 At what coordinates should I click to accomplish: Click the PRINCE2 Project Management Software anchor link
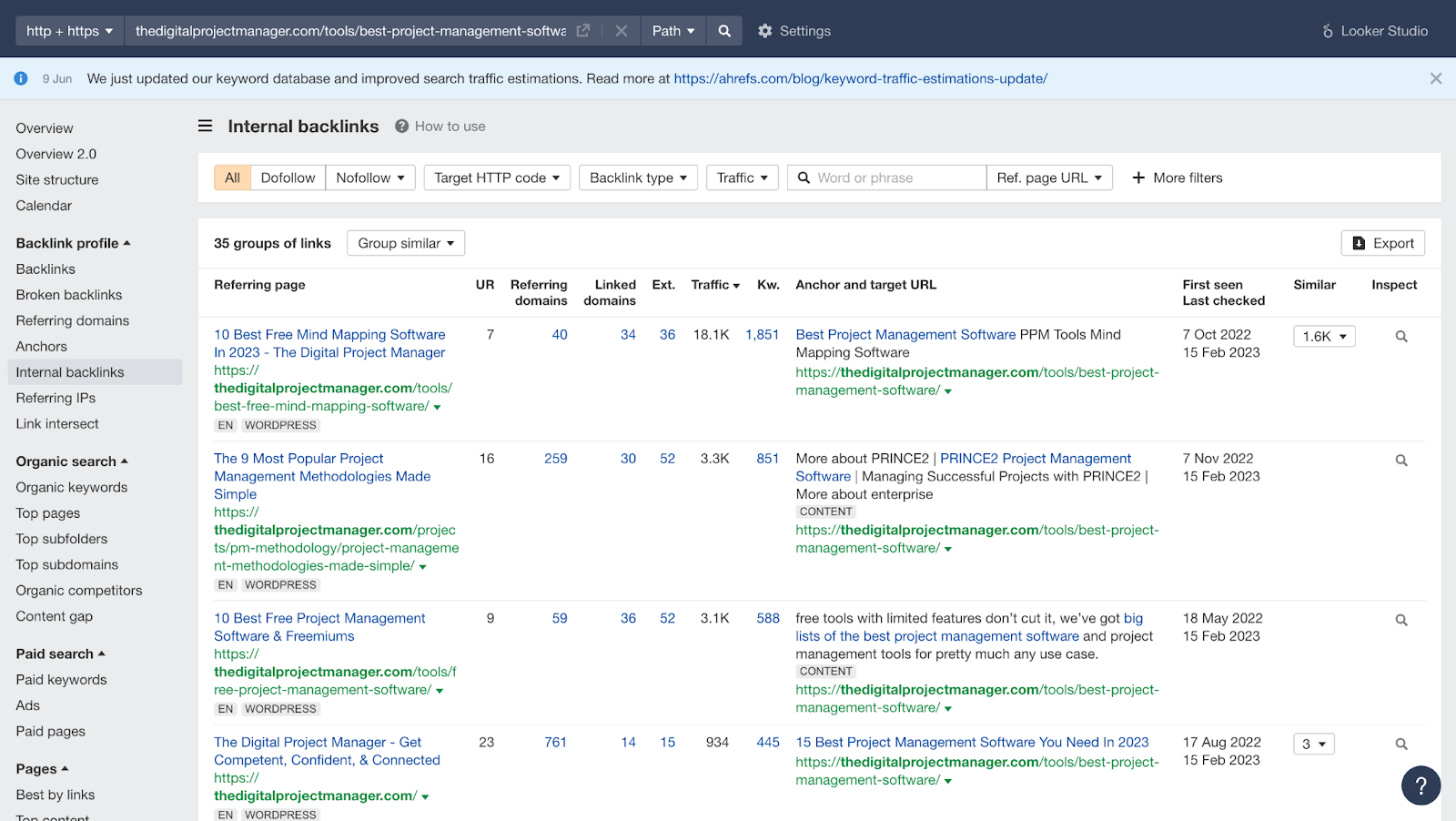tap(964, 468)
